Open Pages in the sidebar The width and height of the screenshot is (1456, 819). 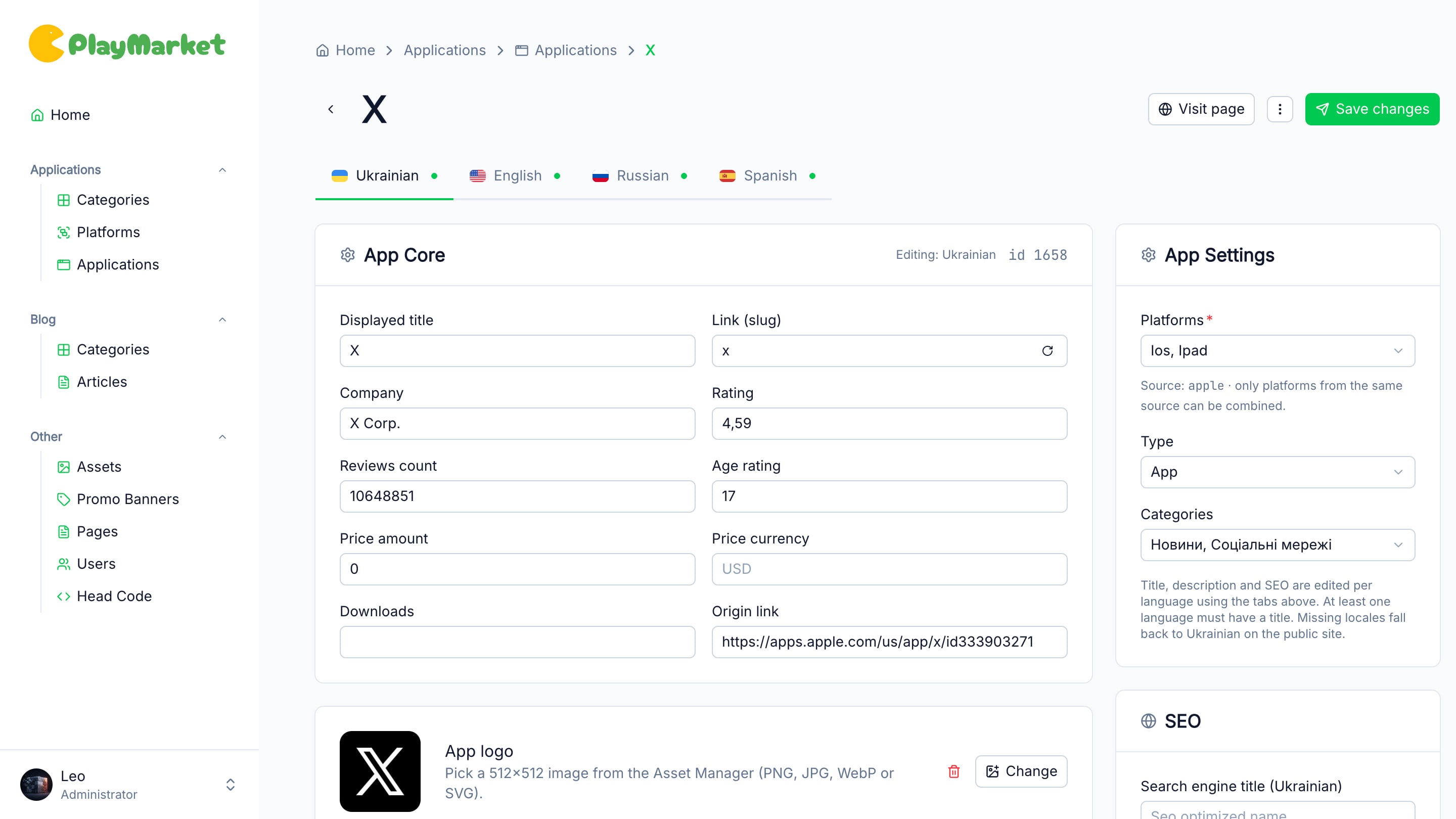pos(87,531)
